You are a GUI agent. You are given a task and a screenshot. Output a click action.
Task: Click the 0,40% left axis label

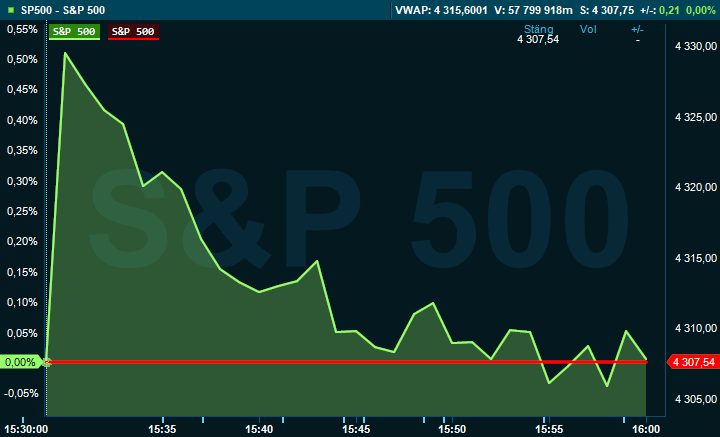click(x=22, y=120)
